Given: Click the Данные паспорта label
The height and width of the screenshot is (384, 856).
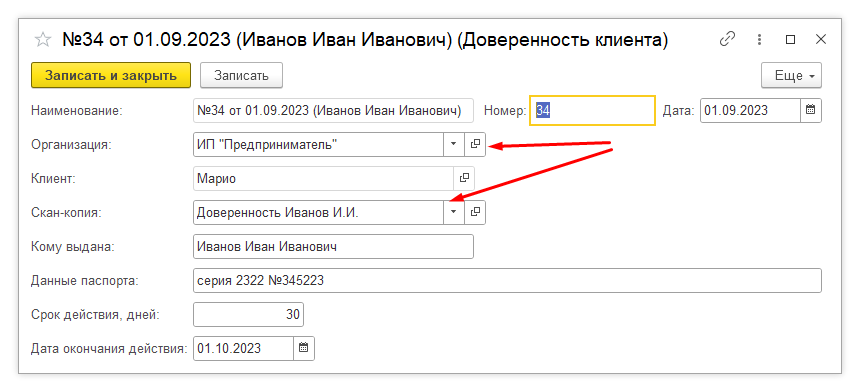Looking at the screenshot, I should point(85,281).
